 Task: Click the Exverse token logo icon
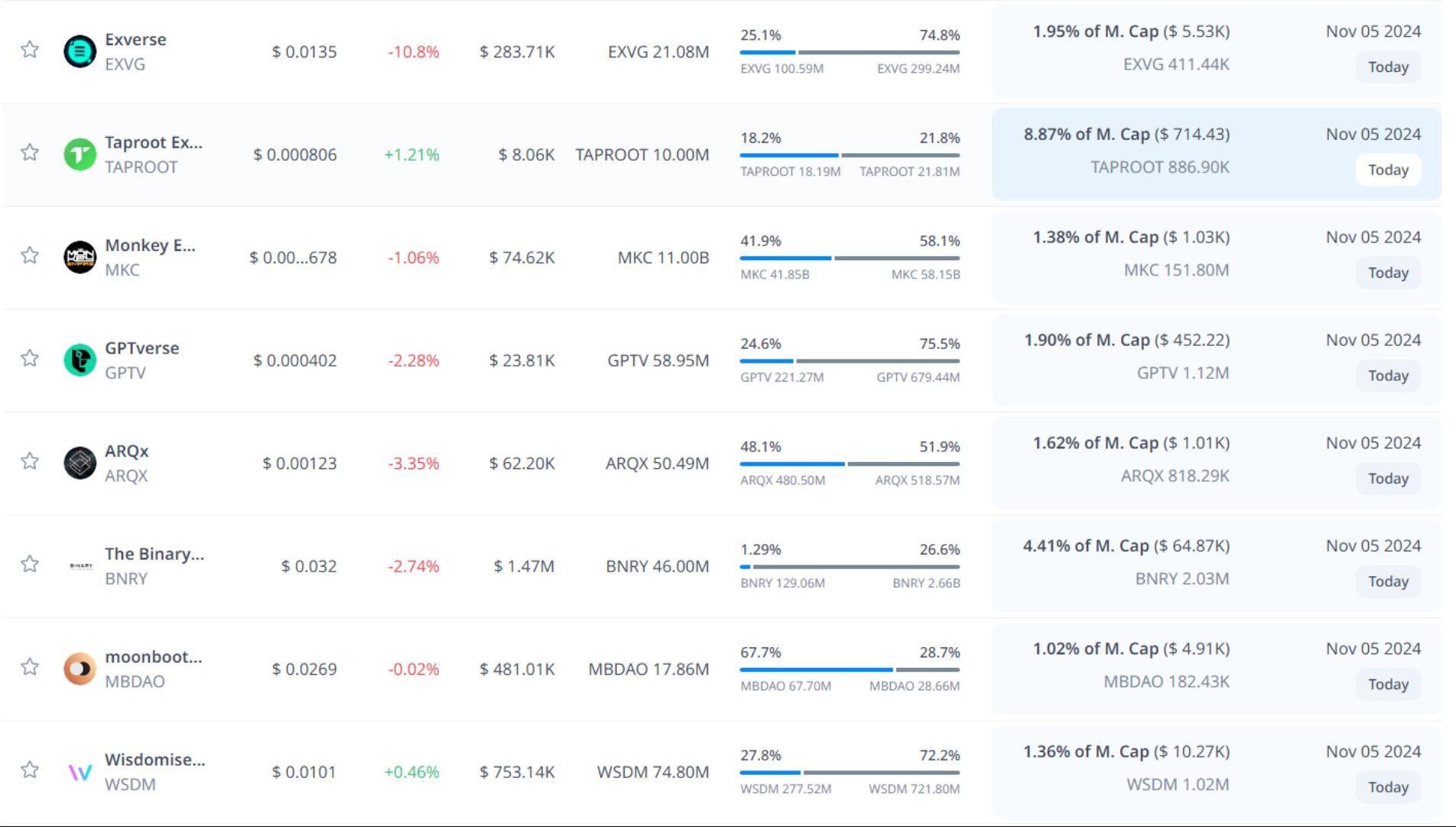(x=80, y=51)
